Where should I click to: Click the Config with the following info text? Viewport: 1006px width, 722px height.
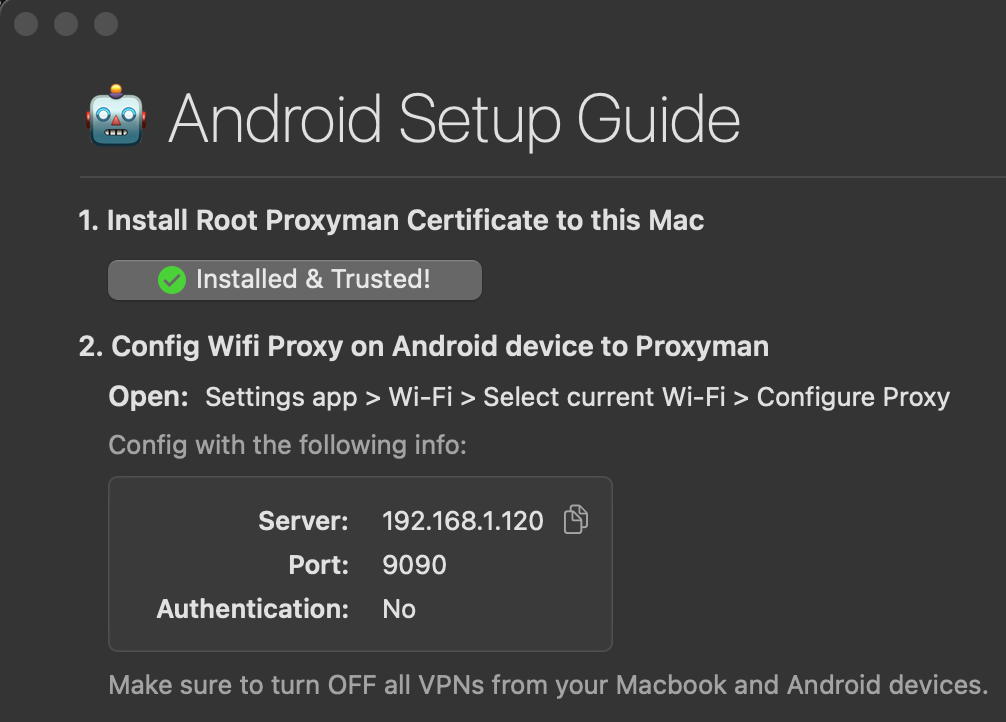click(x=287, y=445)
